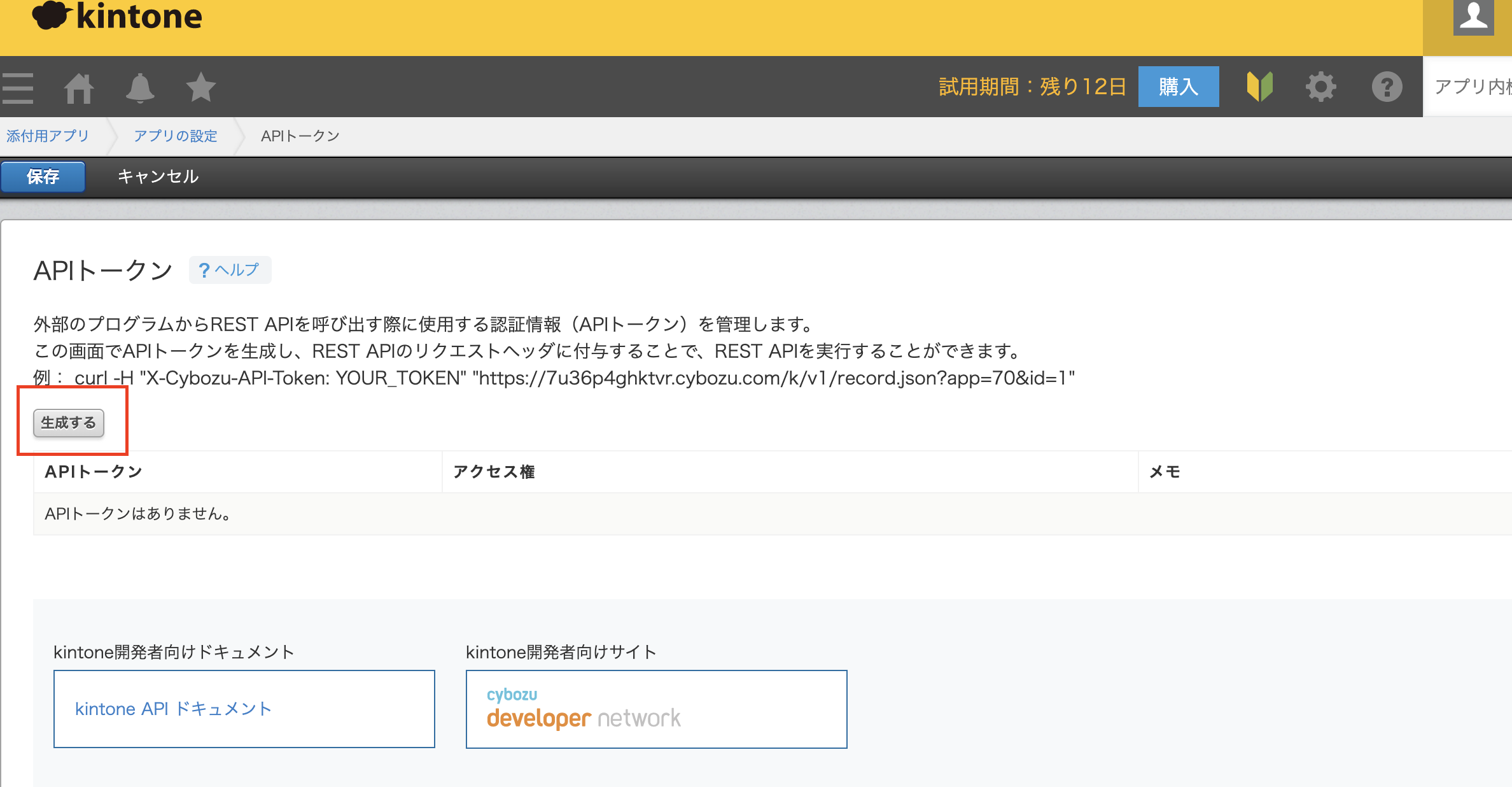This screenshot has width=1512, height=787.
Task: Open the settings gear icon
Action: pyautogui.click(x=1321, y=87)
